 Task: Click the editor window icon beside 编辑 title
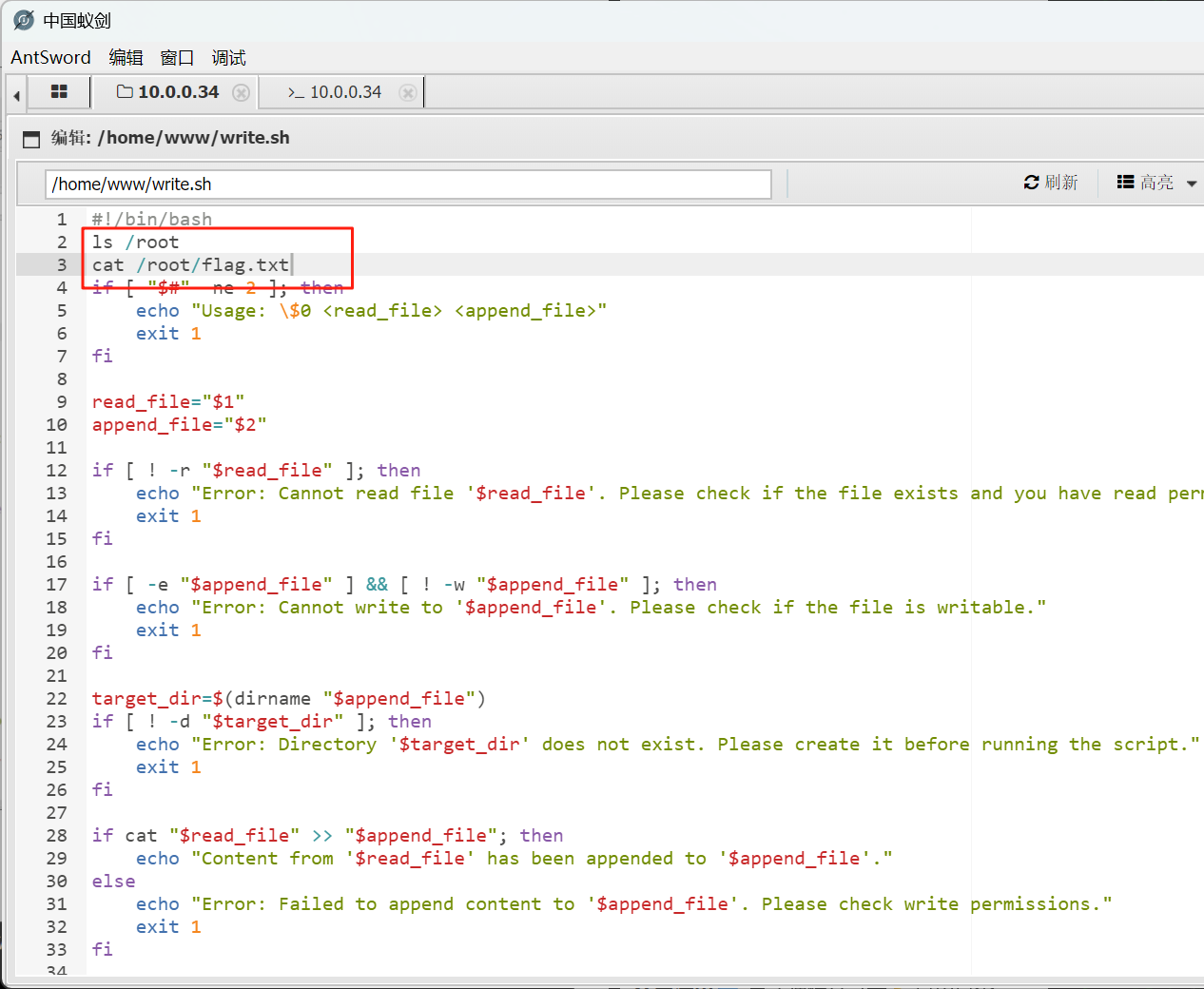31,139
